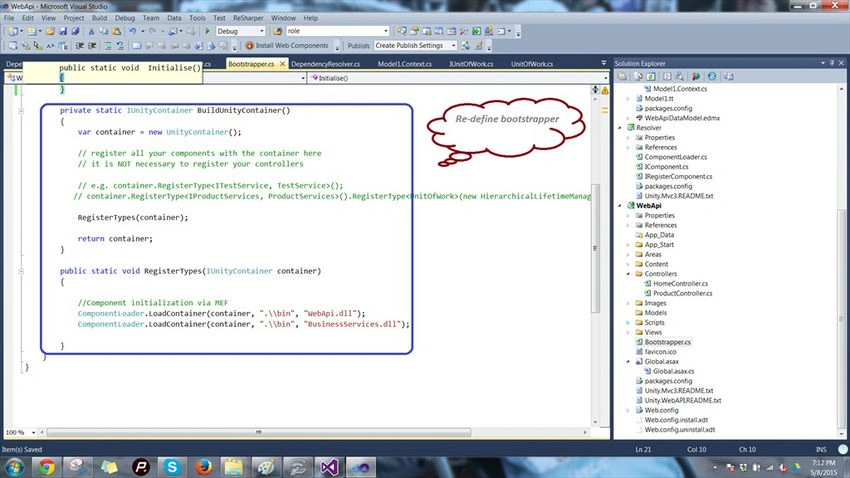Click the Cut scissors icon

coord(91,31)
